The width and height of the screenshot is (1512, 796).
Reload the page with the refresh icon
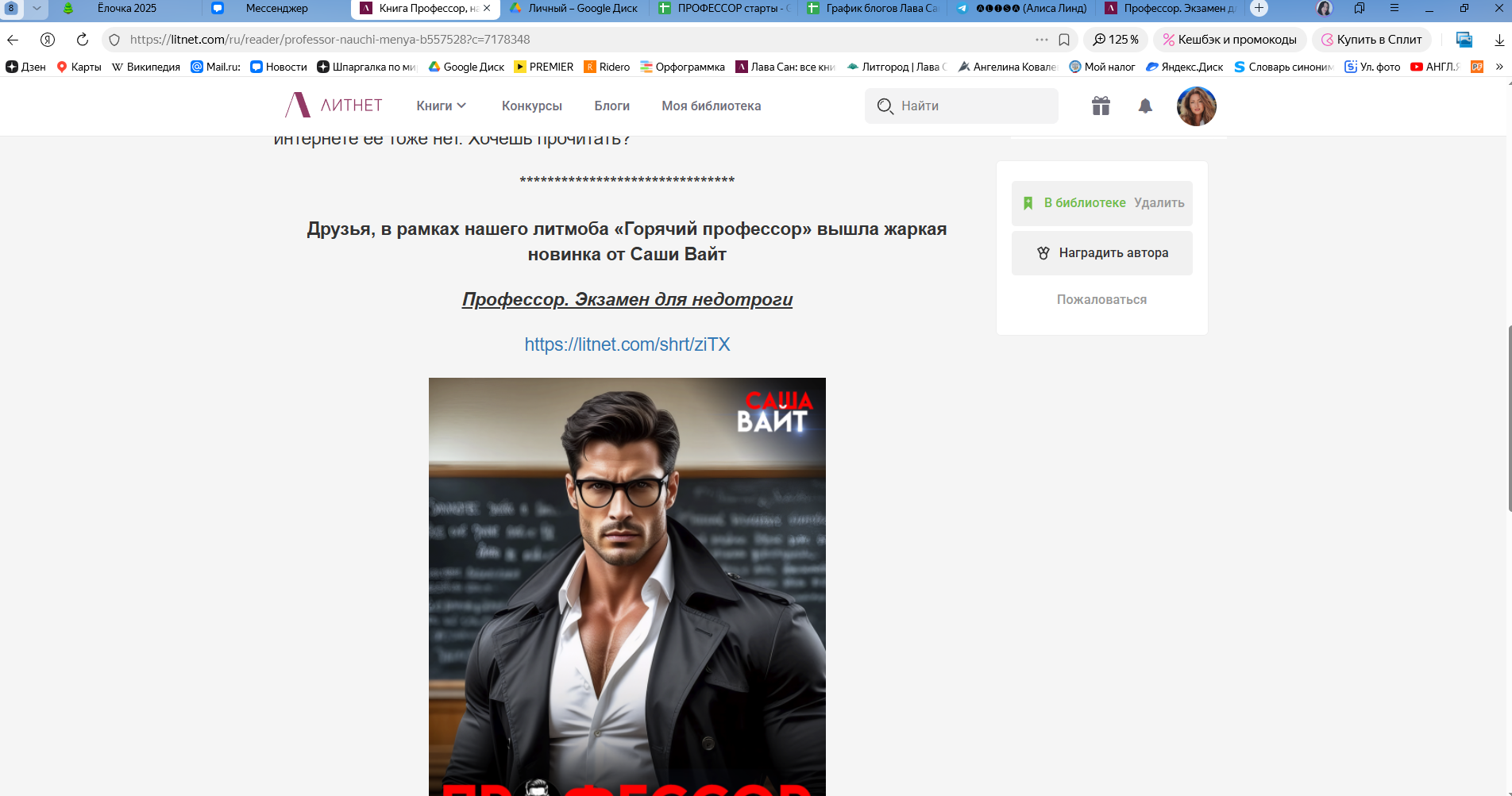[x=83, y=40]
